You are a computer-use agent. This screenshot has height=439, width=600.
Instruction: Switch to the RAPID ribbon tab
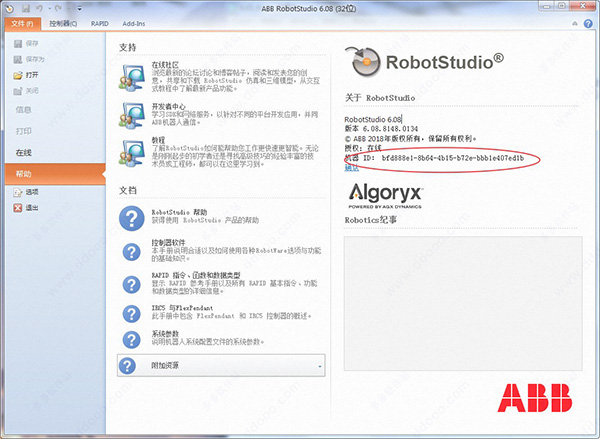[99, 24]
